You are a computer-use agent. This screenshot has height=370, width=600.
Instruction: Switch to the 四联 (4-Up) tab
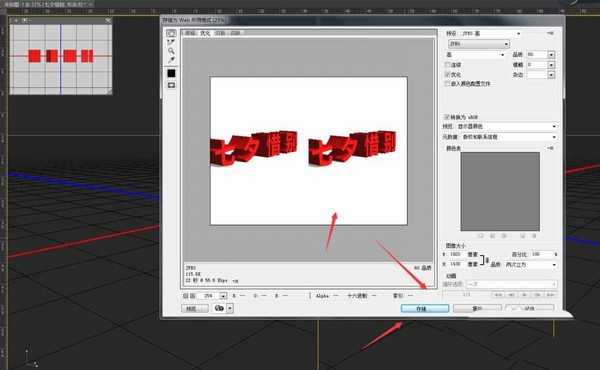pos(235,33)
